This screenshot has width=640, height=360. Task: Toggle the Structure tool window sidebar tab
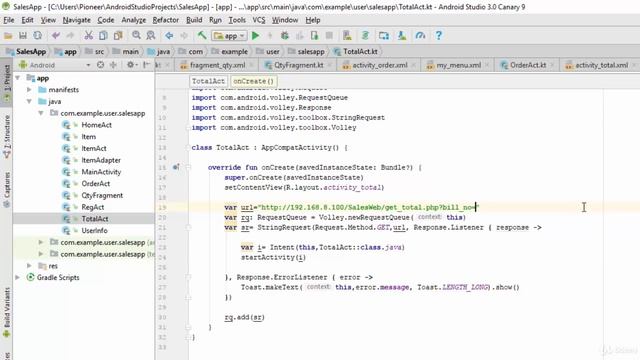[7, 137]
